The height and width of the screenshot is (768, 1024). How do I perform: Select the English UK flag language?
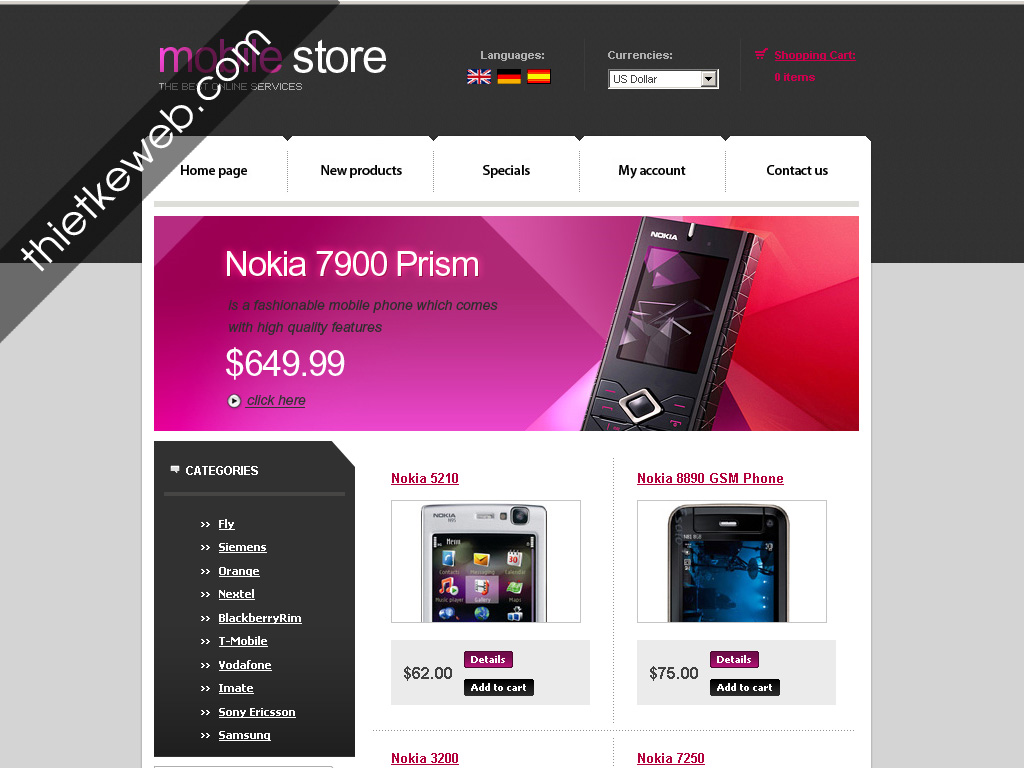coord(479,77)
